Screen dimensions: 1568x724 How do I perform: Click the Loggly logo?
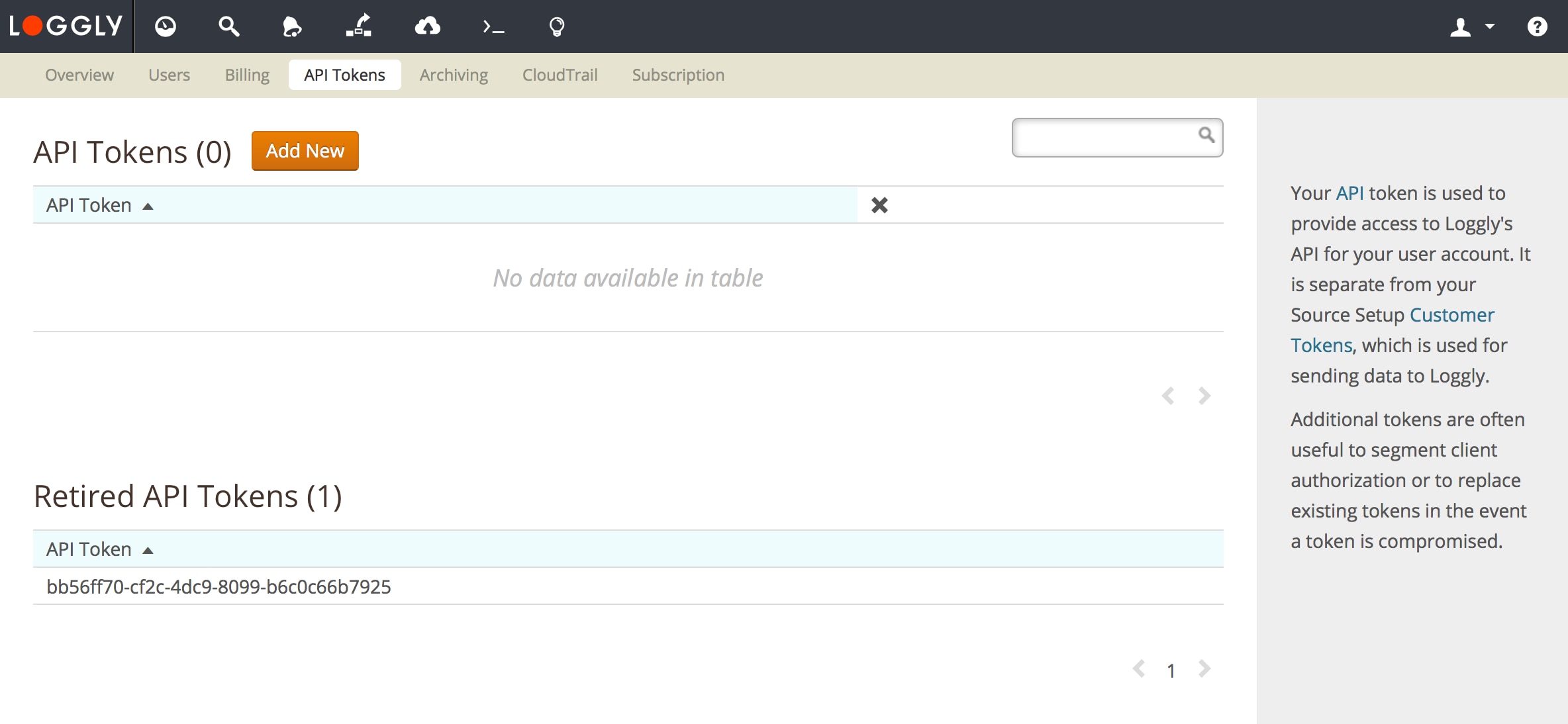coord(66,26)
